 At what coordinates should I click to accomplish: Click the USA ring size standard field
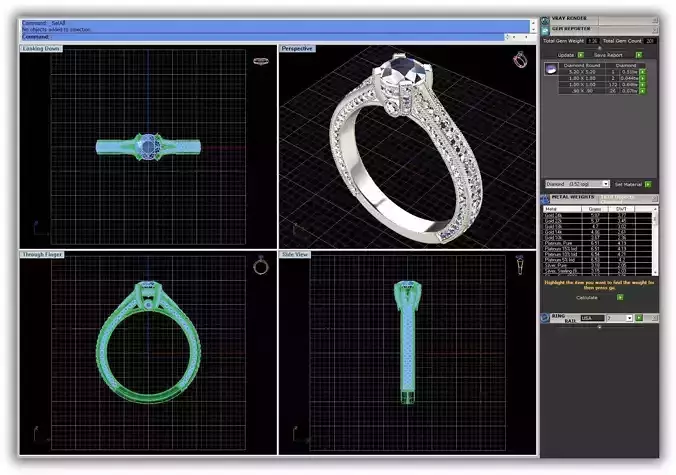click(592, 318)
